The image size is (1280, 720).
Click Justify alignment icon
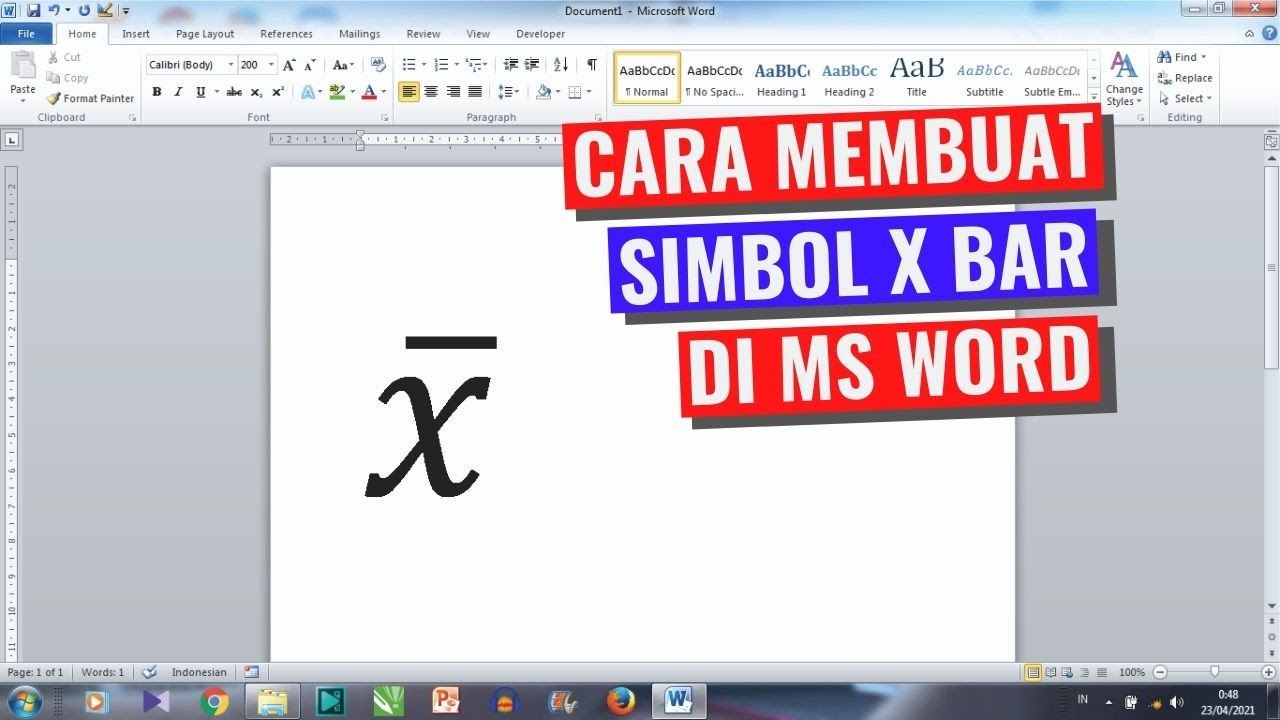point(475,92)
